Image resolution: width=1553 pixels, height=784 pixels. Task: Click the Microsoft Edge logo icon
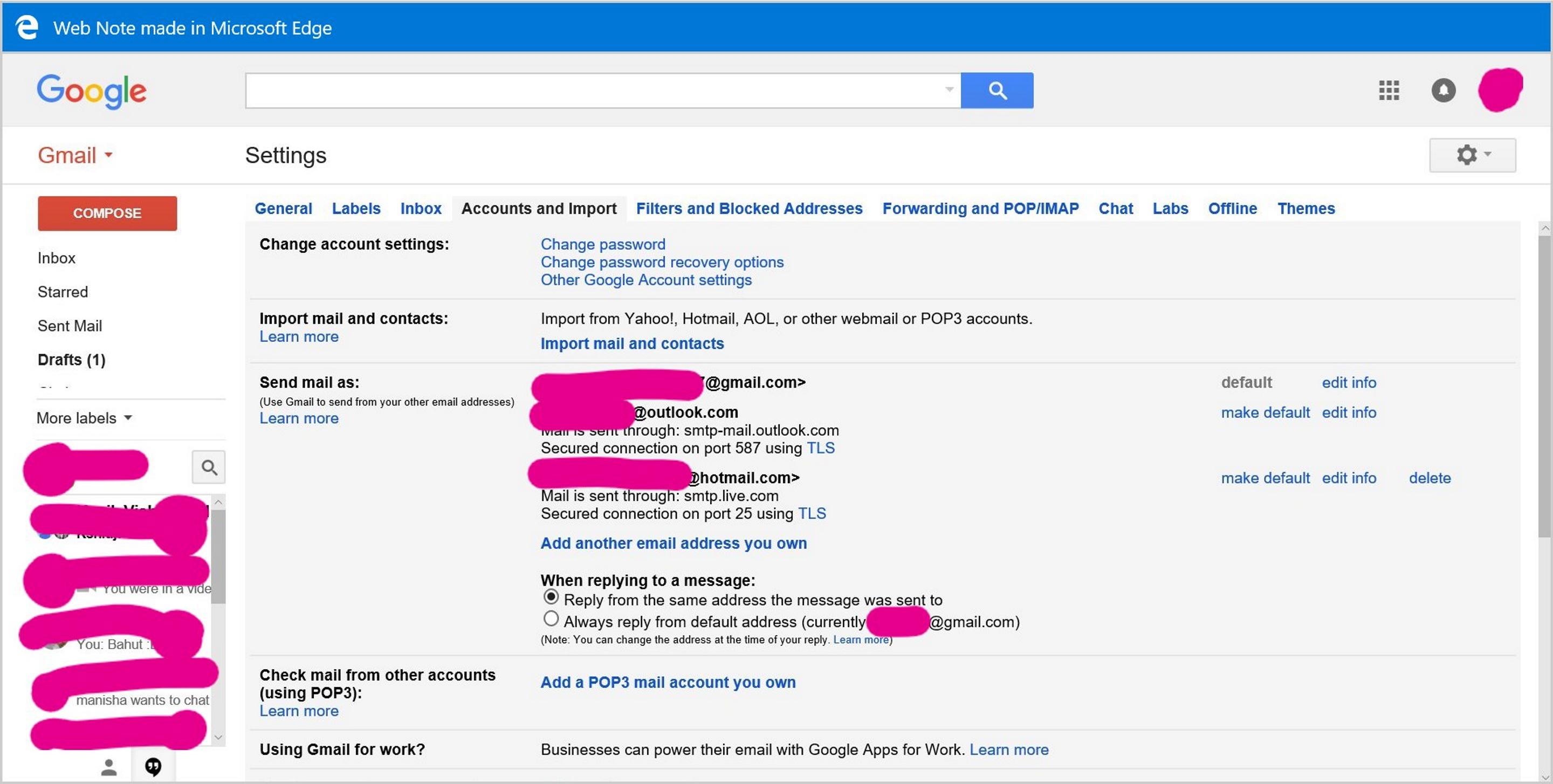(26, 27)
